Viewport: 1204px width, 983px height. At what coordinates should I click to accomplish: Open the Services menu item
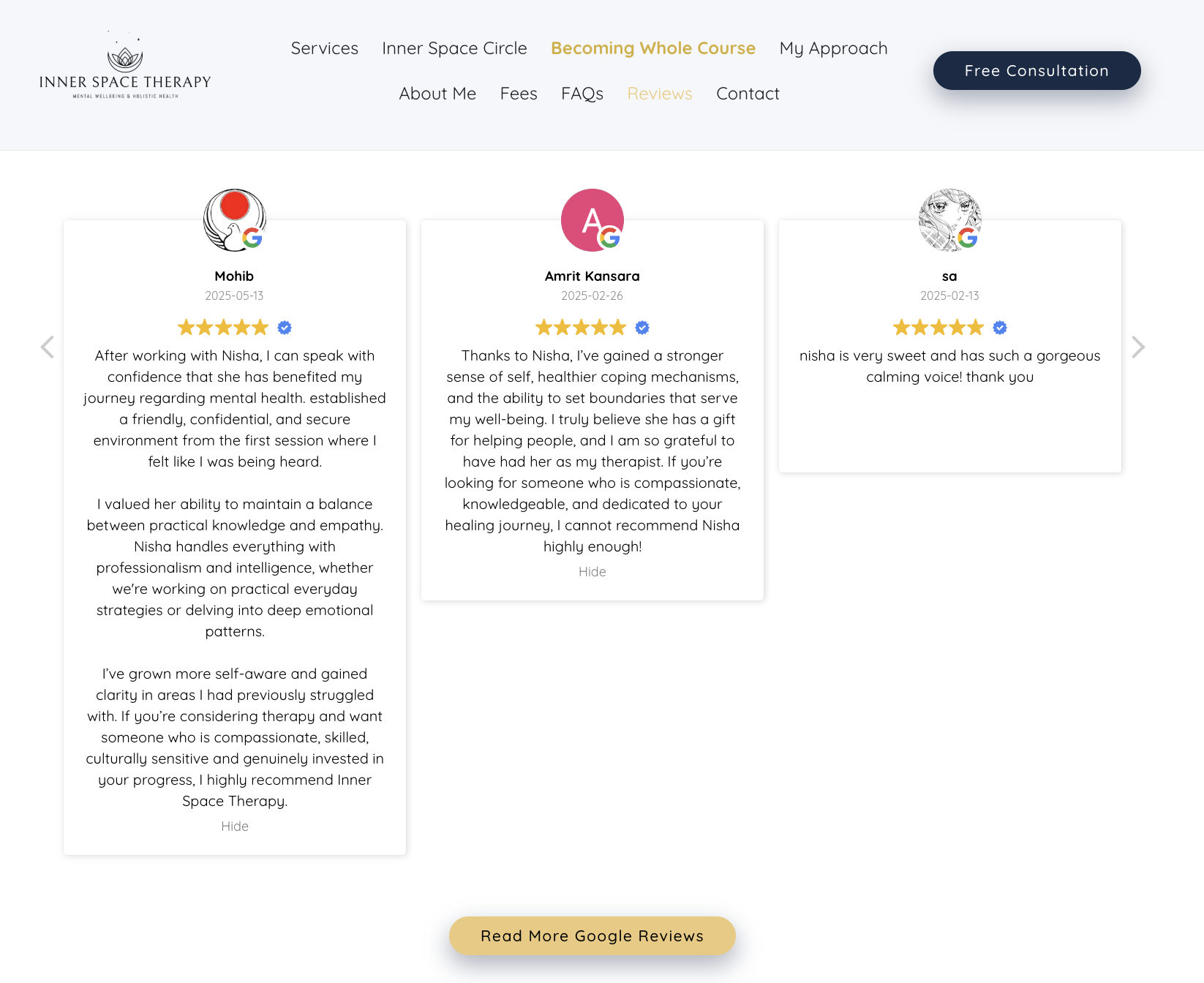tap(325, 48)
